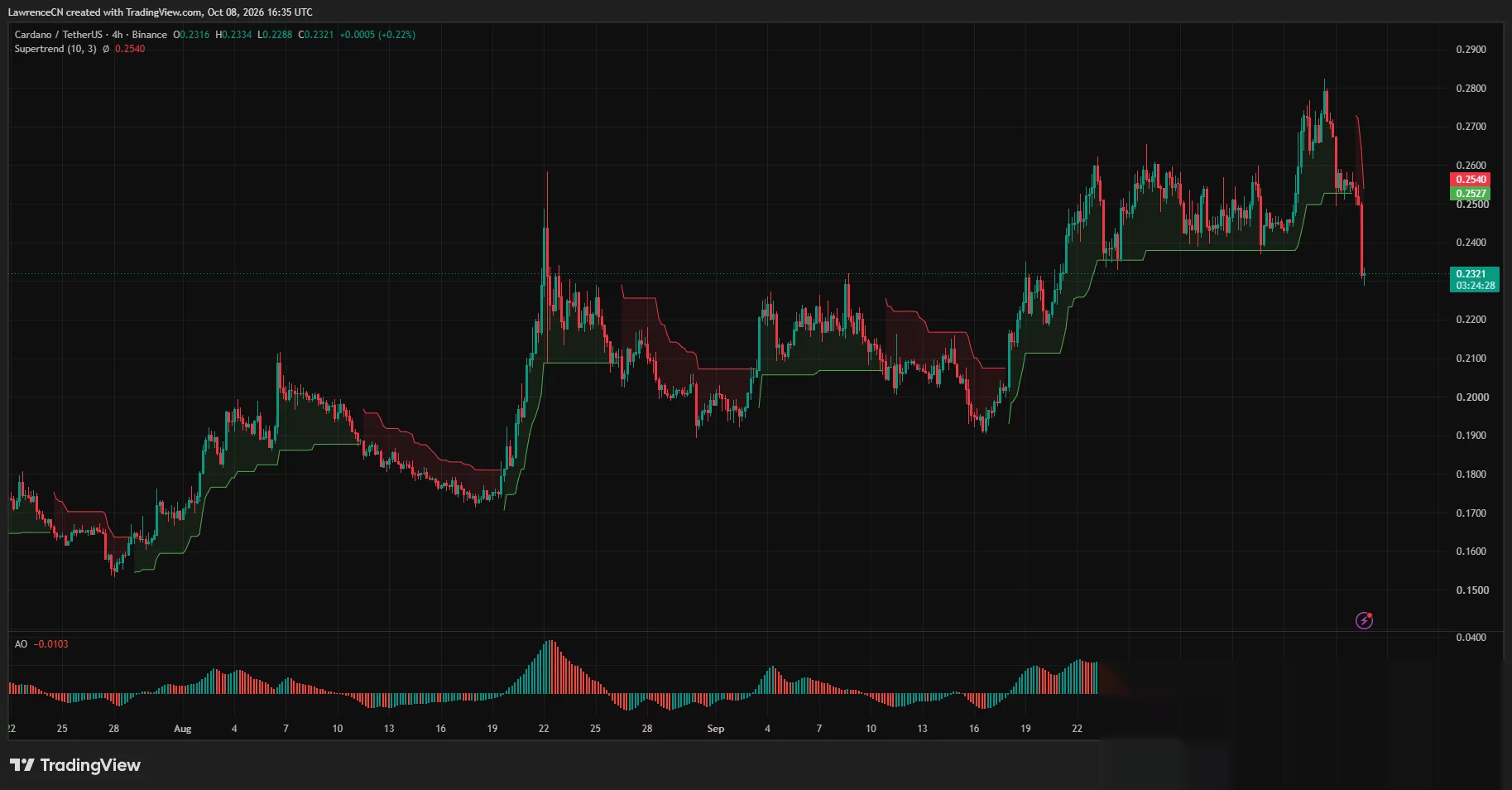Click the 0.2400 price scale label
The width and height of the screenshot is (1512, 790).
1471,243
